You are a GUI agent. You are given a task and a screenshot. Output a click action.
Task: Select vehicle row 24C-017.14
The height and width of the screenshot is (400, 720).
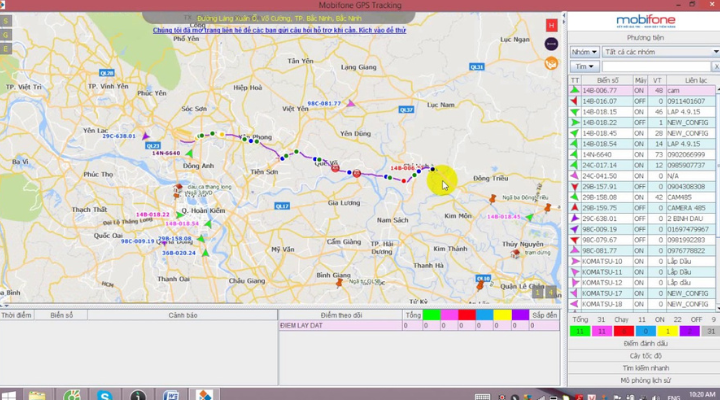point(642,165)
